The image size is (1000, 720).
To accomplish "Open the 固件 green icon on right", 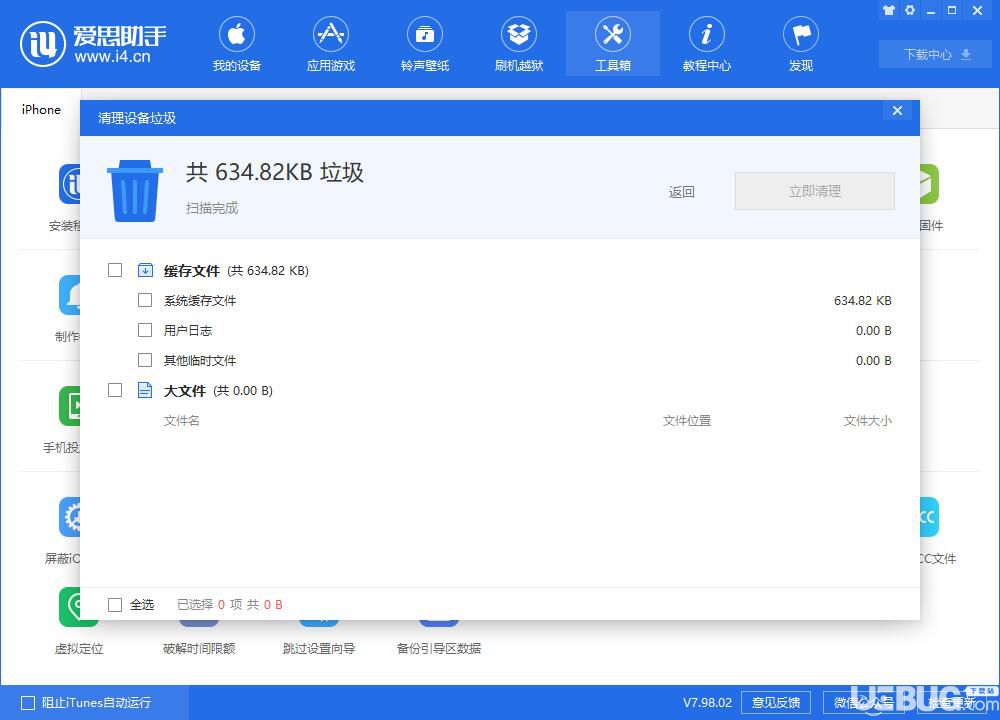I will click(x=929, y=184).
